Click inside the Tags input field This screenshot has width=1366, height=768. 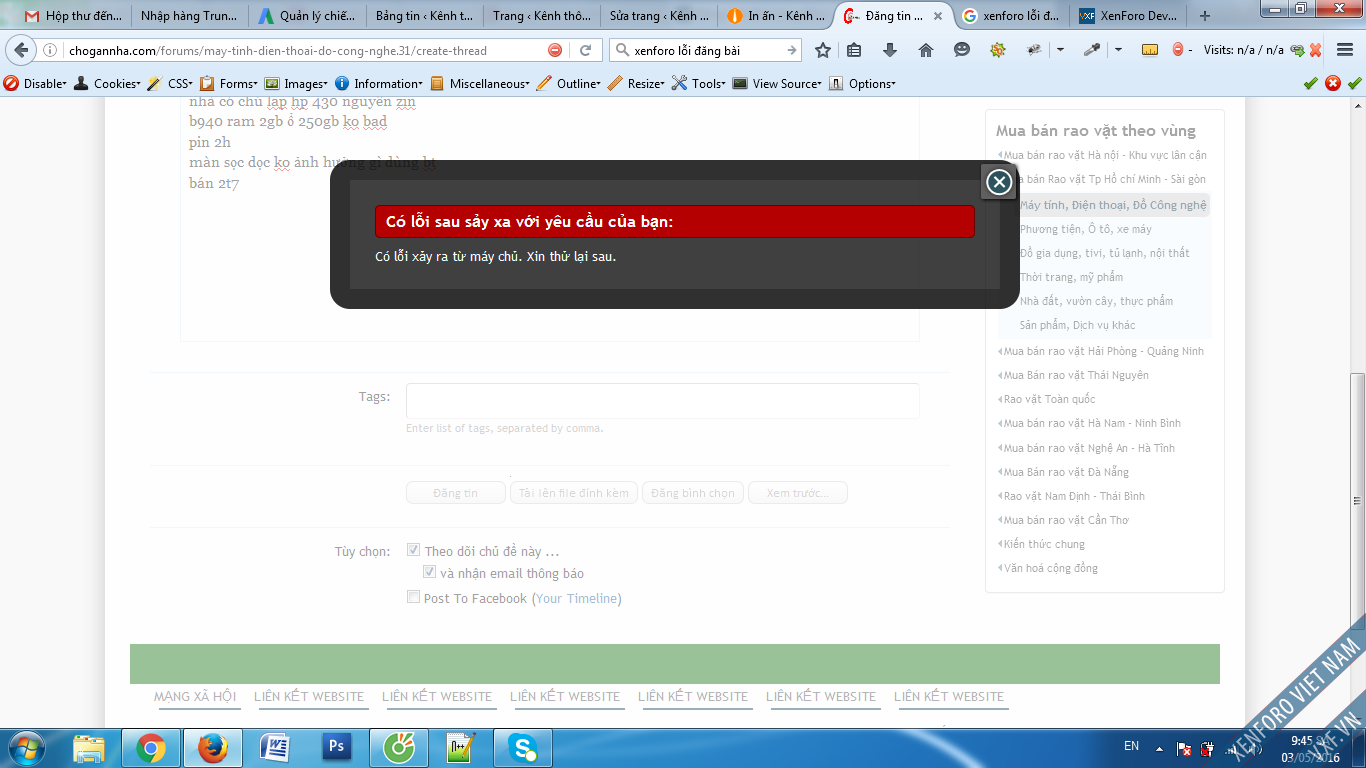tap(662, 401)
